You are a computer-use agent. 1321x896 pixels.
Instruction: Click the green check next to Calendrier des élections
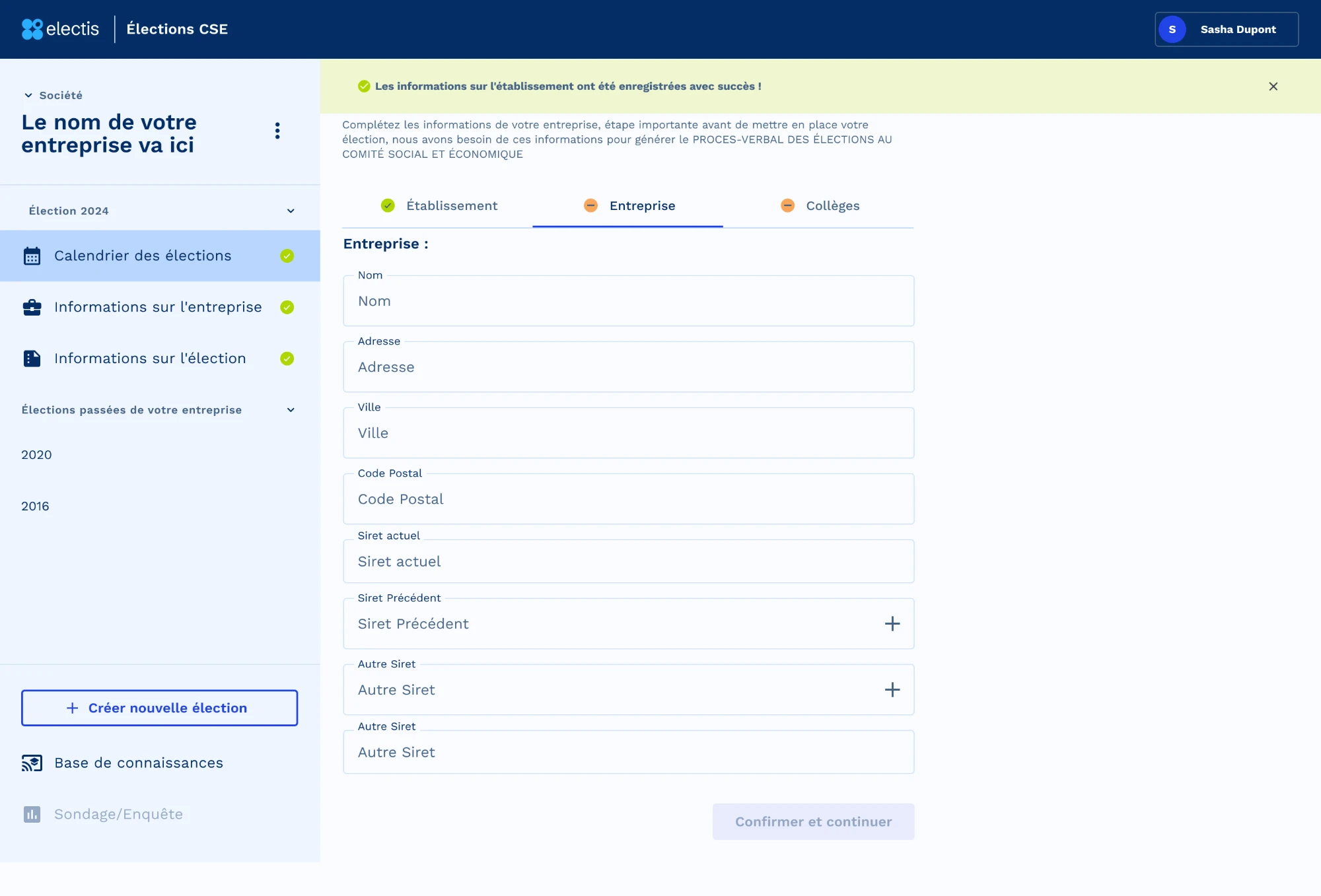tap(287, 256)
